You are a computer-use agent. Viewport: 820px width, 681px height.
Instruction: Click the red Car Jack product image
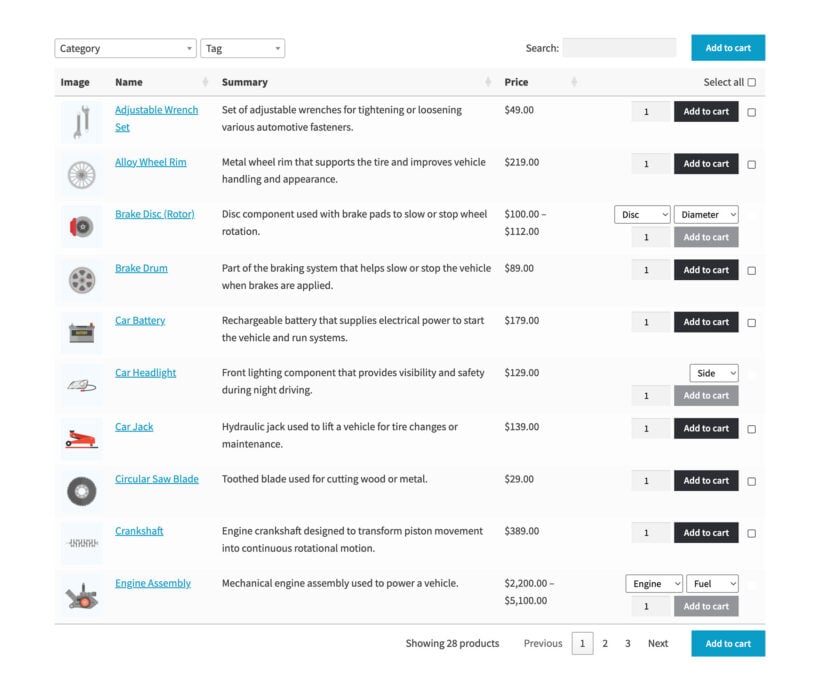(x=80, y=437)
